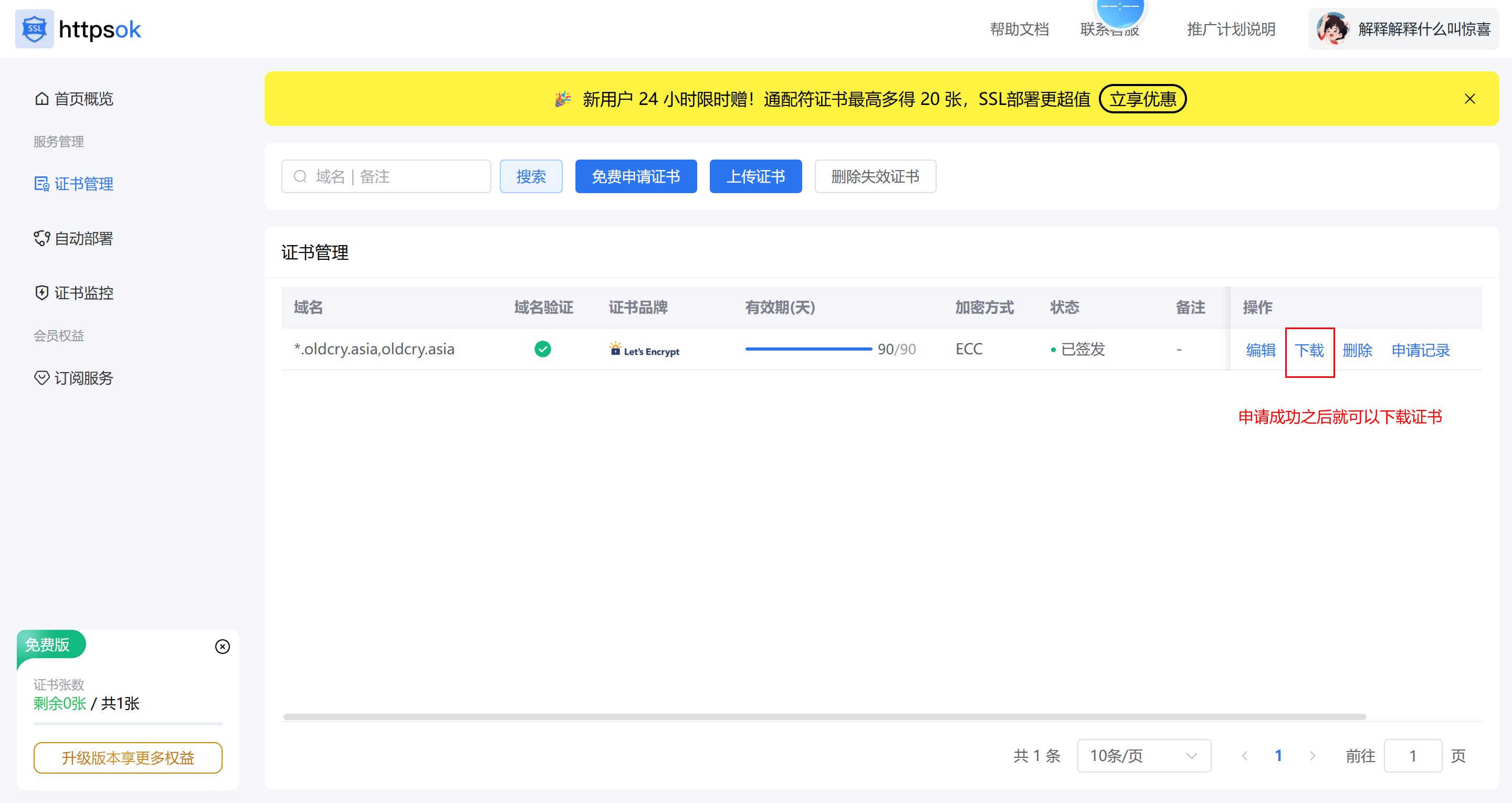The height and width of the screenshot is (803, 1512).
Task: Open the 联系客服 header link
Action: click(x=1109, y=29)
